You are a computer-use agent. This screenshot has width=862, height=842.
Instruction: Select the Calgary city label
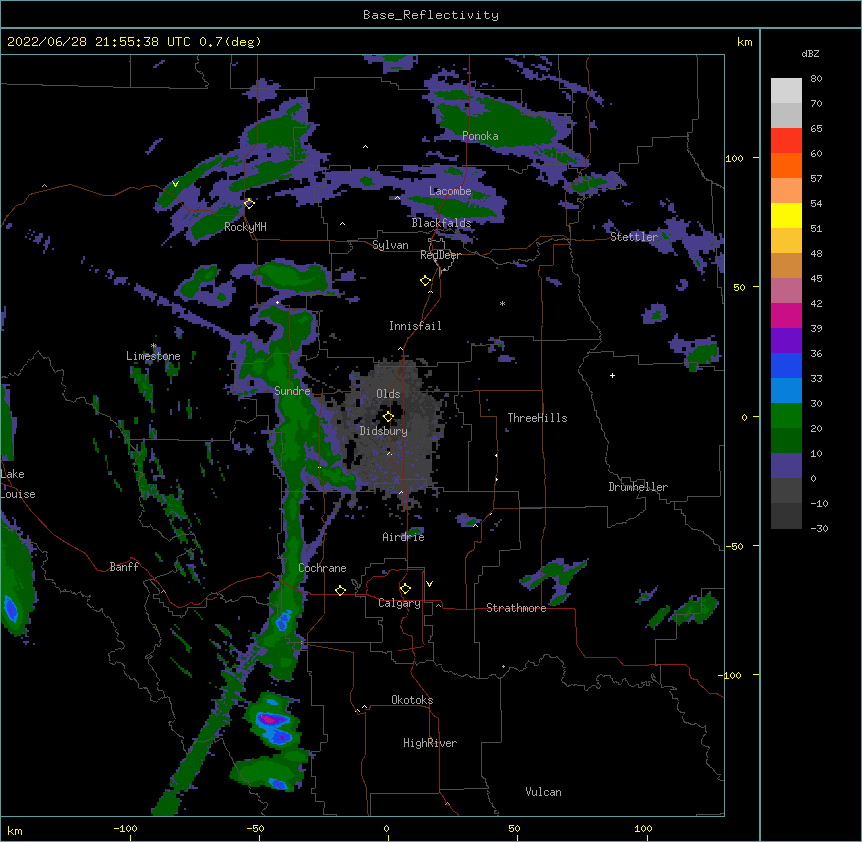pos(399,603)
